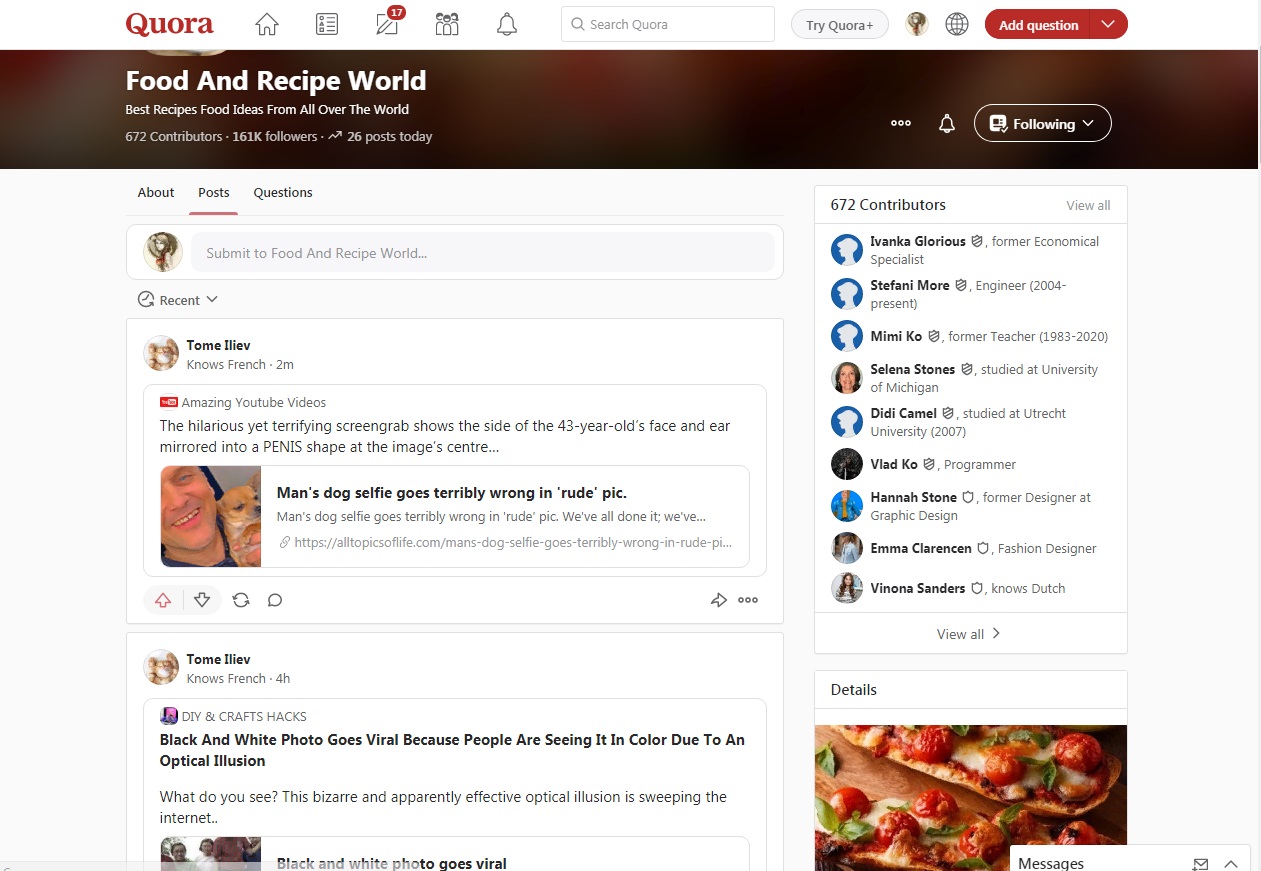The height and width of the screenshot is (871, 1261).
Task: Click Amazing Youtube Videos space name
Action: tap(254, 402)
